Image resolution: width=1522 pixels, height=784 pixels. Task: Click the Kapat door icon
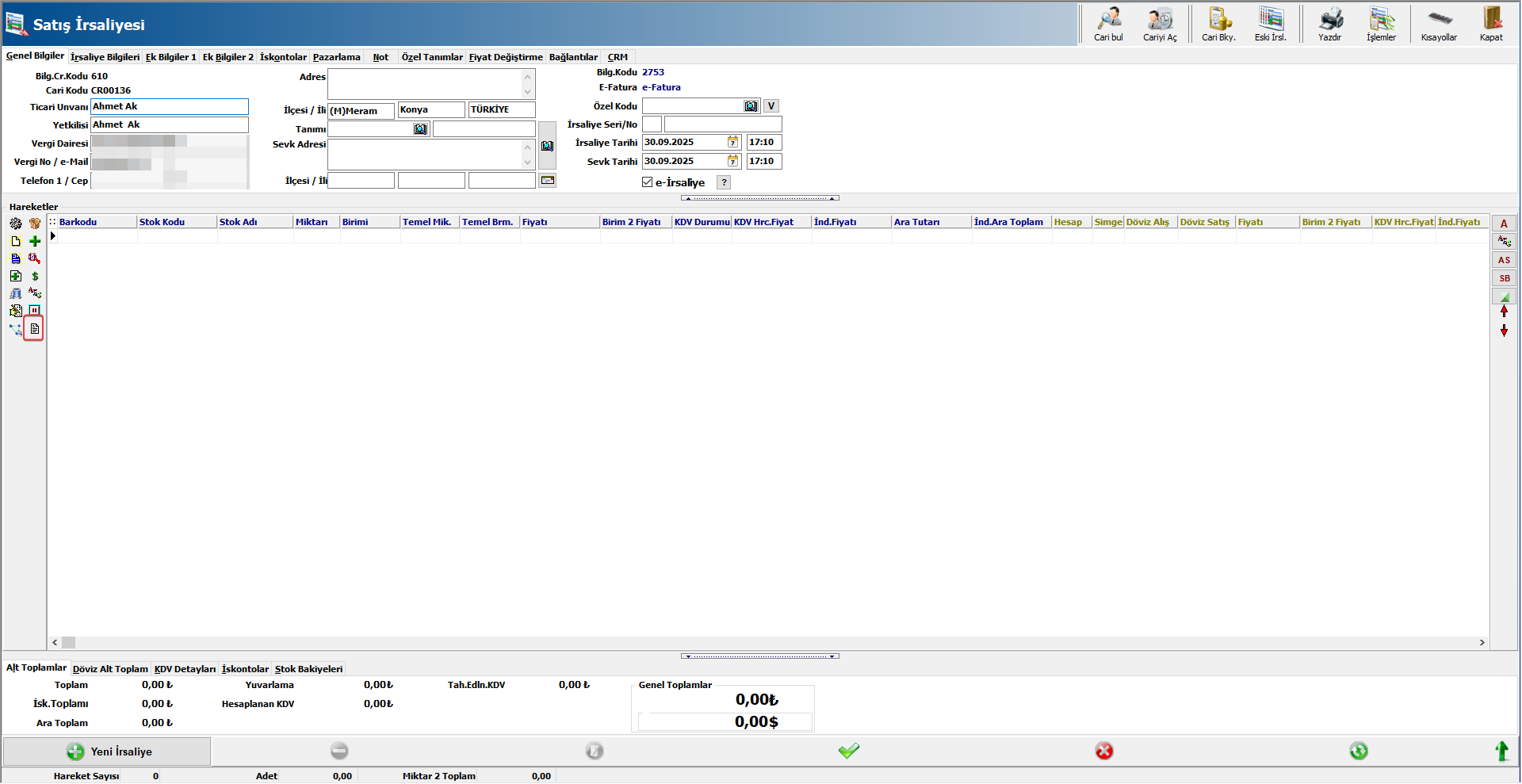(1491, 19)
